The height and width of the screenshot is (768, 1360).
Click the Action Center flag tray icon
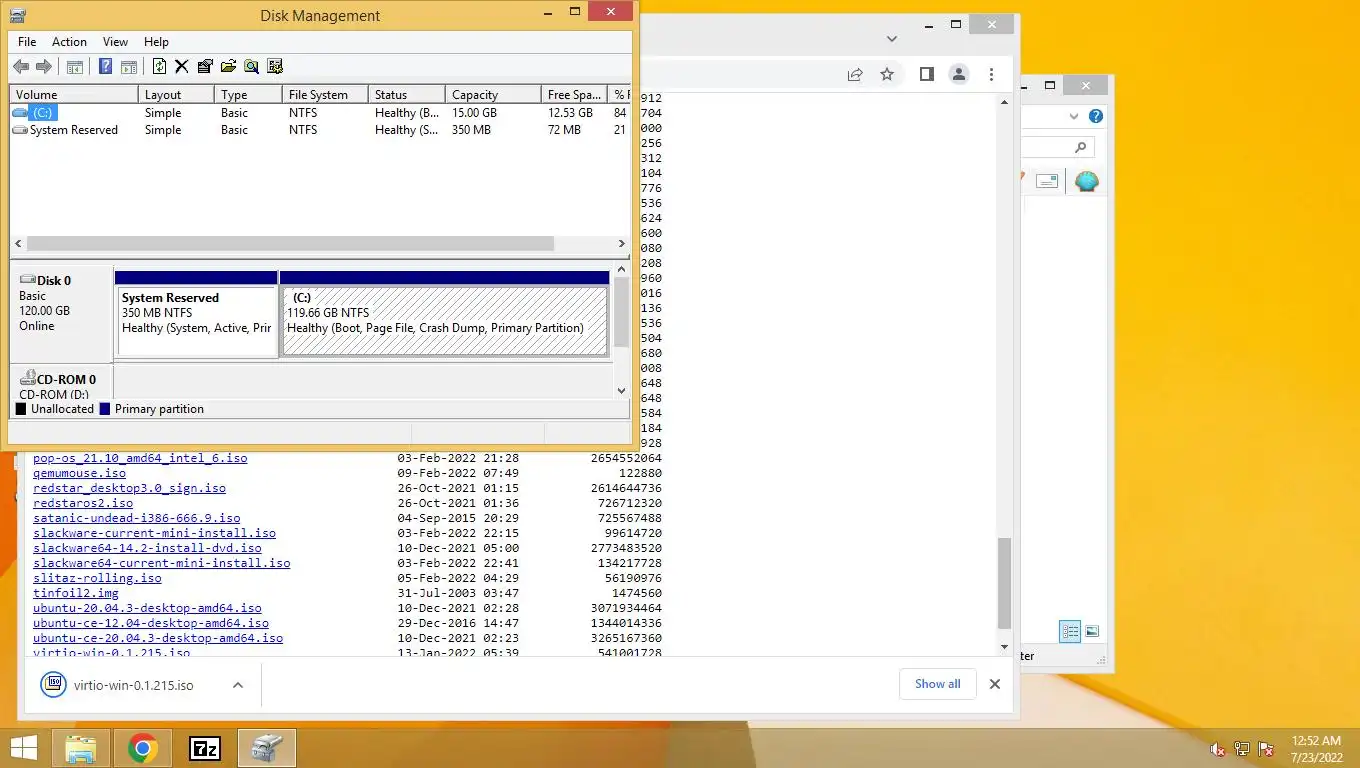pos(1266,749)
